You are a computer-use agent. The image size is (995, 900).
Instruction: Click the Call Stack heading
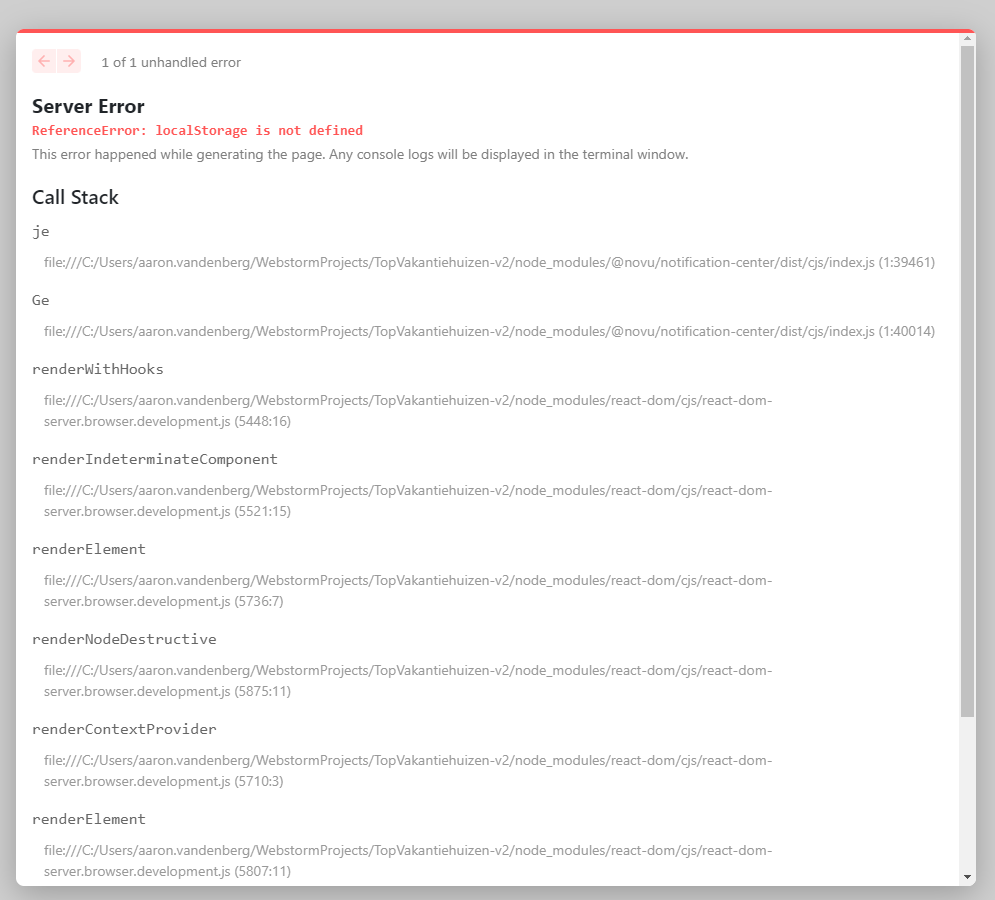(75, 197)
